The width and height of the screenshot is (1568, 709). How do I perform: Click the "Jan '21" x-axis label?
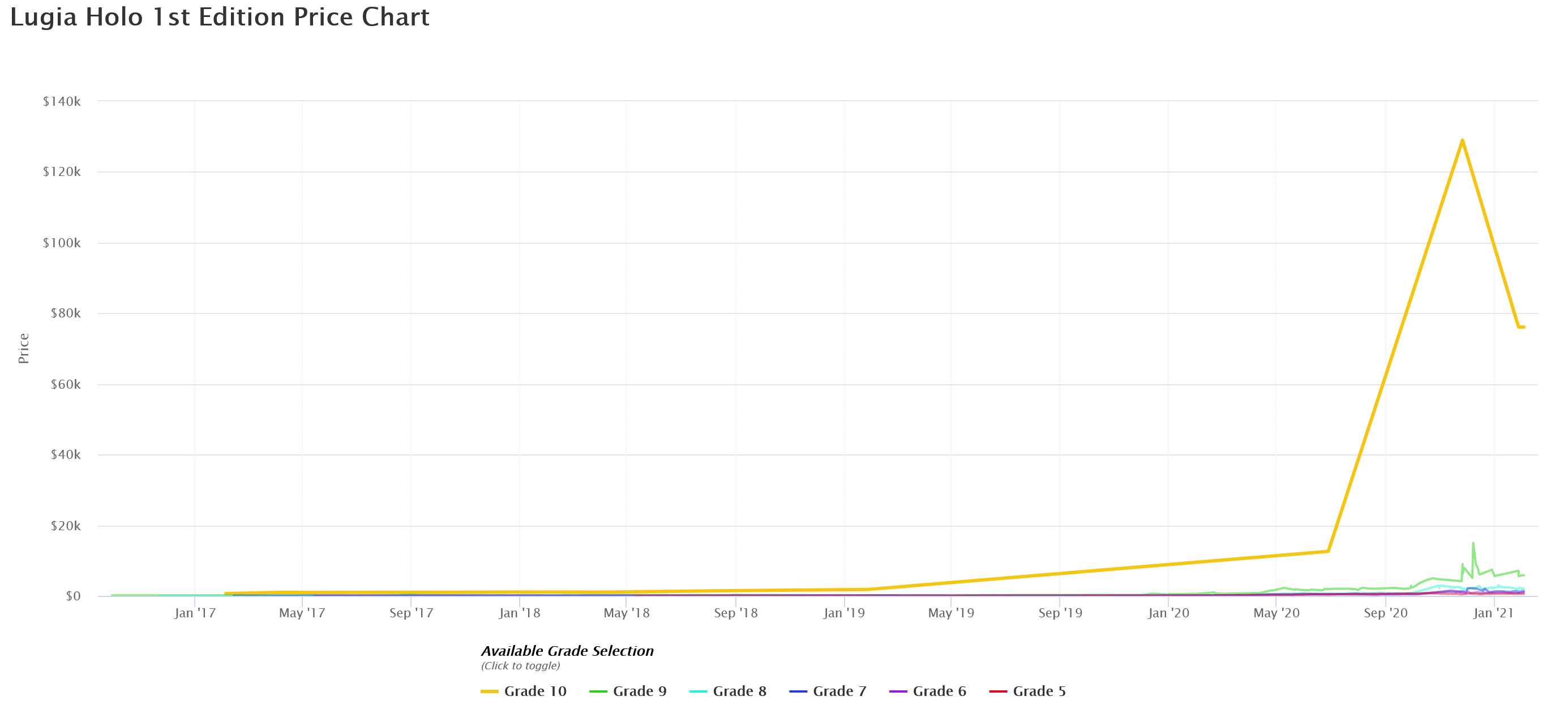click(1493, 613)
